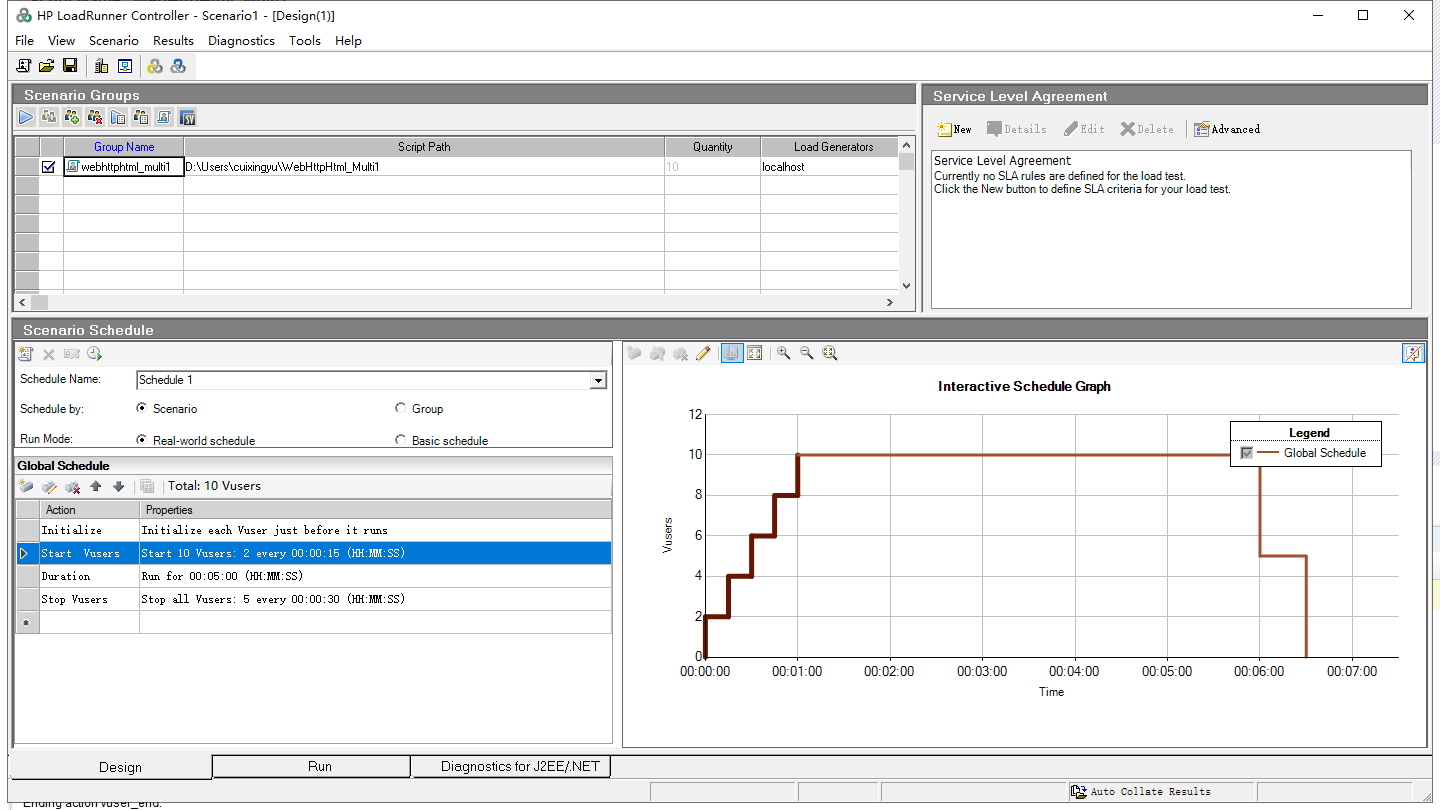Open Run-Time Settings play-list icon
The image size is (1440, 810).
point(118,117)
